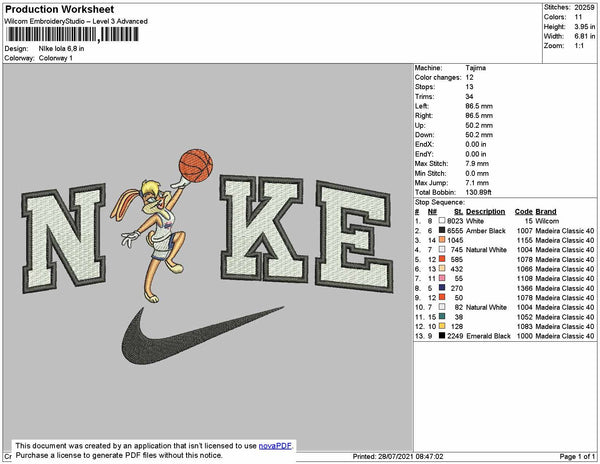Pick the Natural White swatch with 82 stitches
Screen dimensions: 600x464
pyautogui.click(x=442, y=307)
